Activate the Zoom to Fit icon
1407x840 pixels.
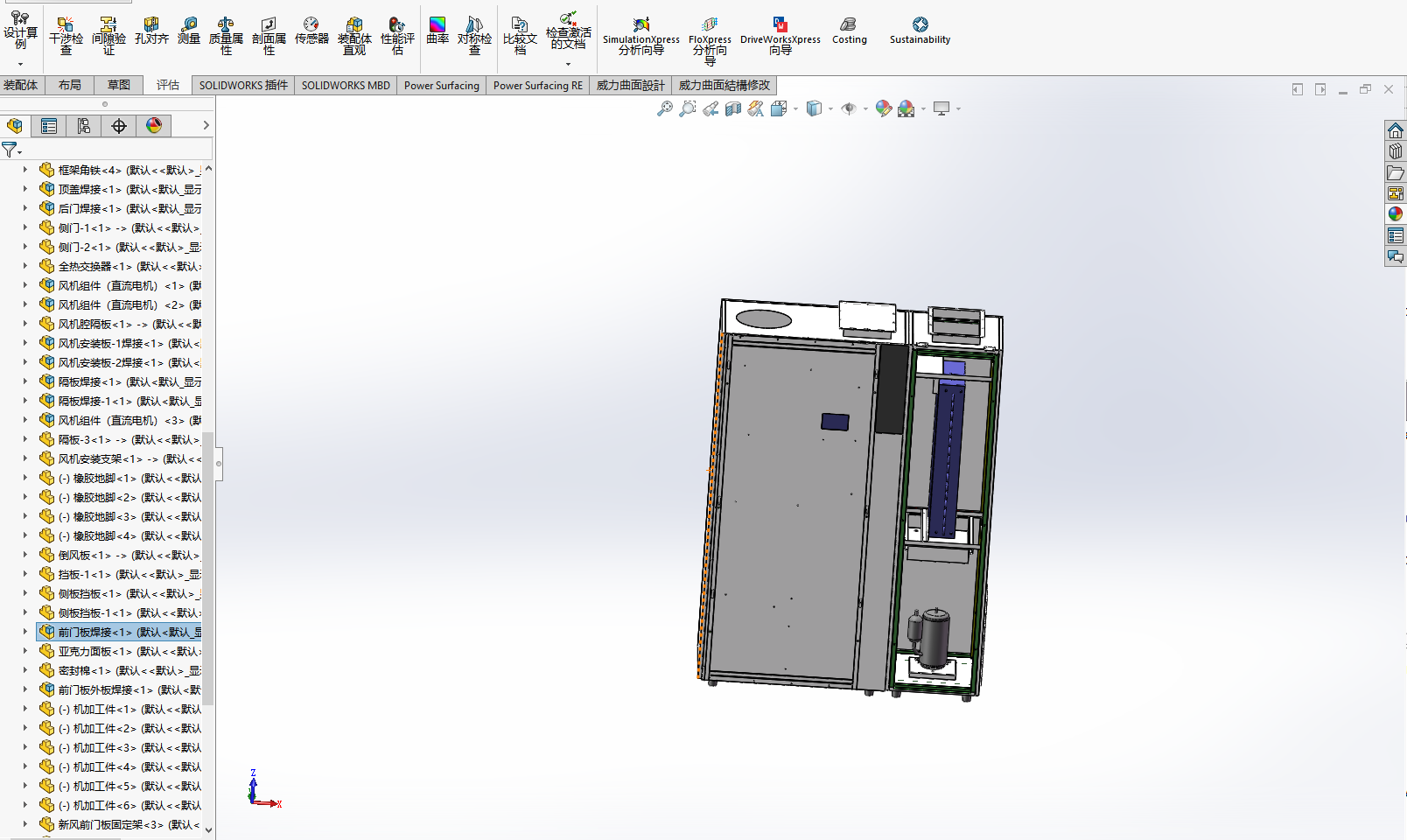coord(665,108)
